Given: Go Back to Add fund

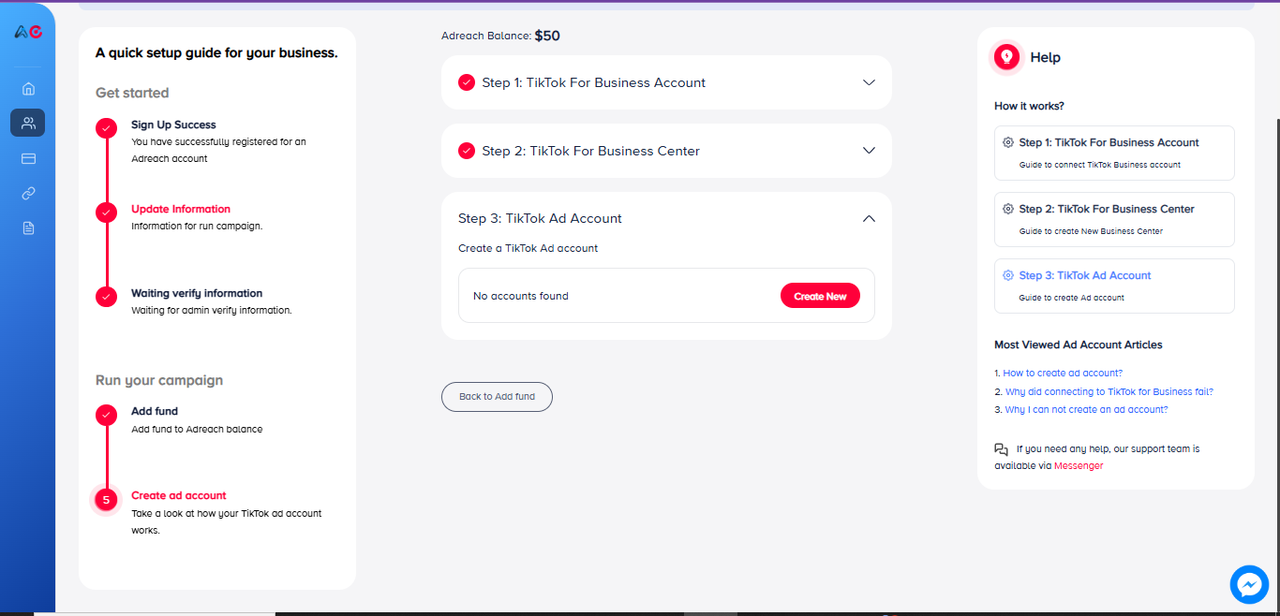Looking at the screenshot, I should click(497, 397).
